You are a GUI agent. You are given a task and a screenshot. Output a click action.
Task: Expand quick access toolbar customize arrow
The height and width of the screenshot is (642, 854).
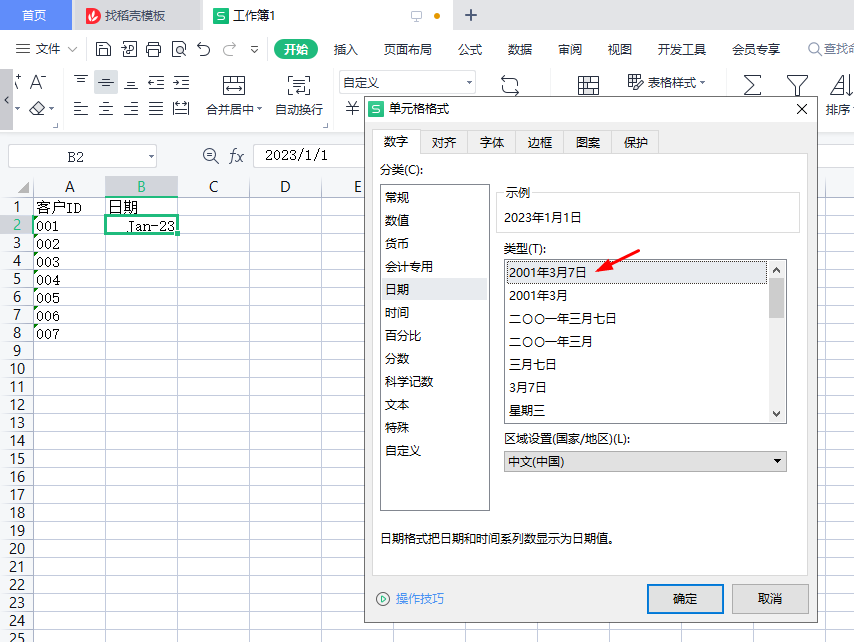click(x=254, y=49)
